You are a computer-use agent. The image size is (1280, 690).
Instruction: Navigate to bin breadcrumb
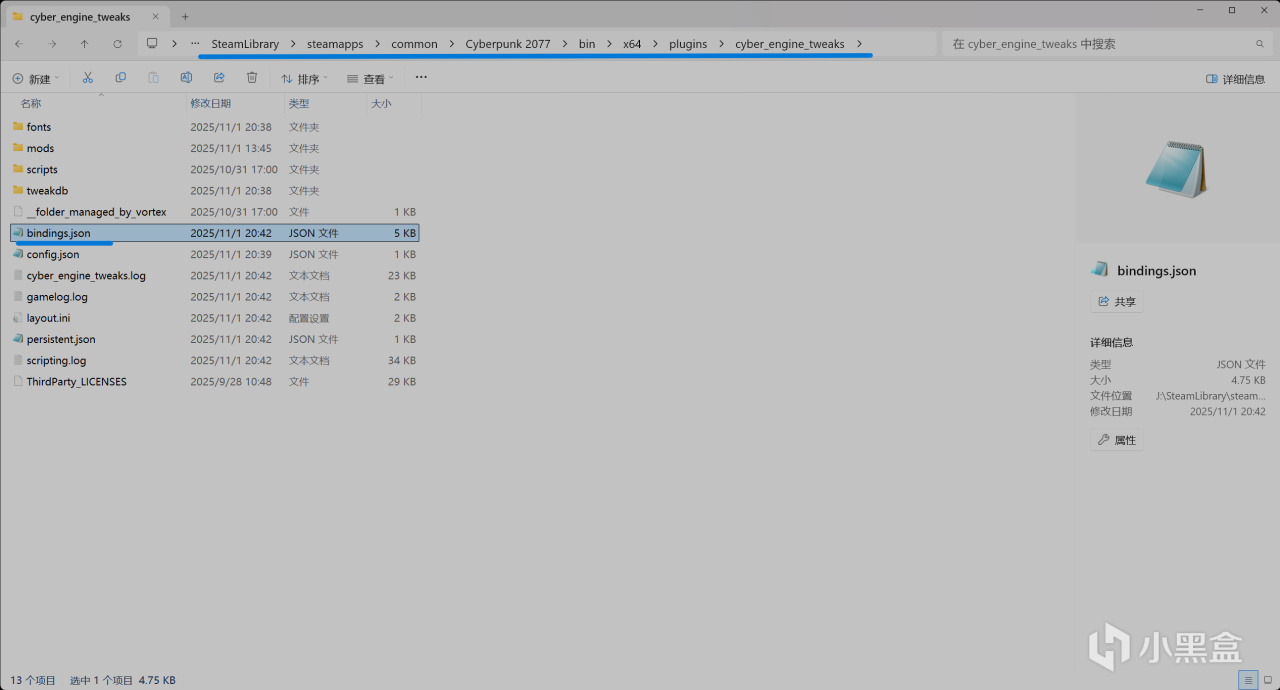(586, 44)
